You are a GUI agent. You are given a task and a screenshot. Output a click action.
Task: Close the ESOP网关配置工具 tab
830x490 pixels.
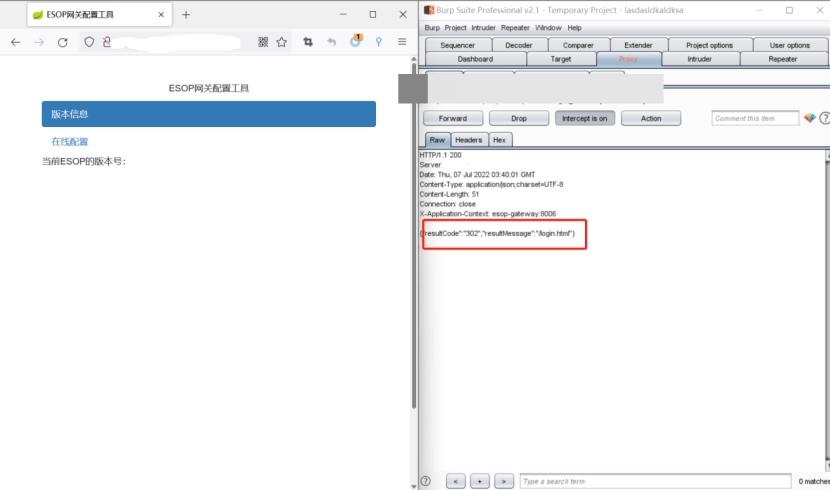point(161,15)
